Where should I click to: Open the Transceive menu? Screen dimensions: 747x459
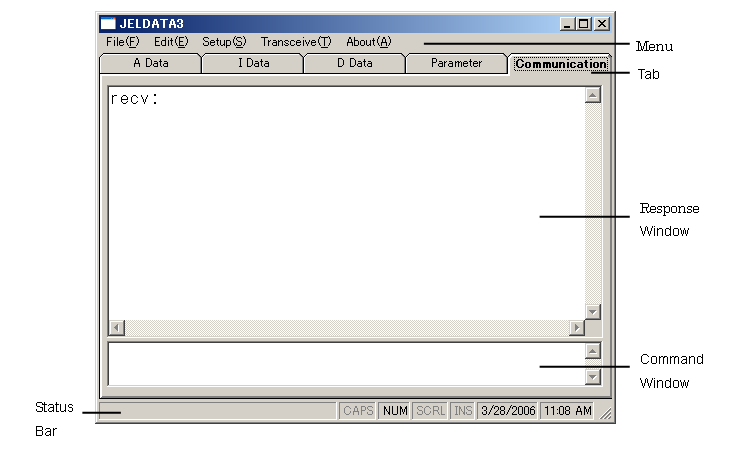(295, 42)
